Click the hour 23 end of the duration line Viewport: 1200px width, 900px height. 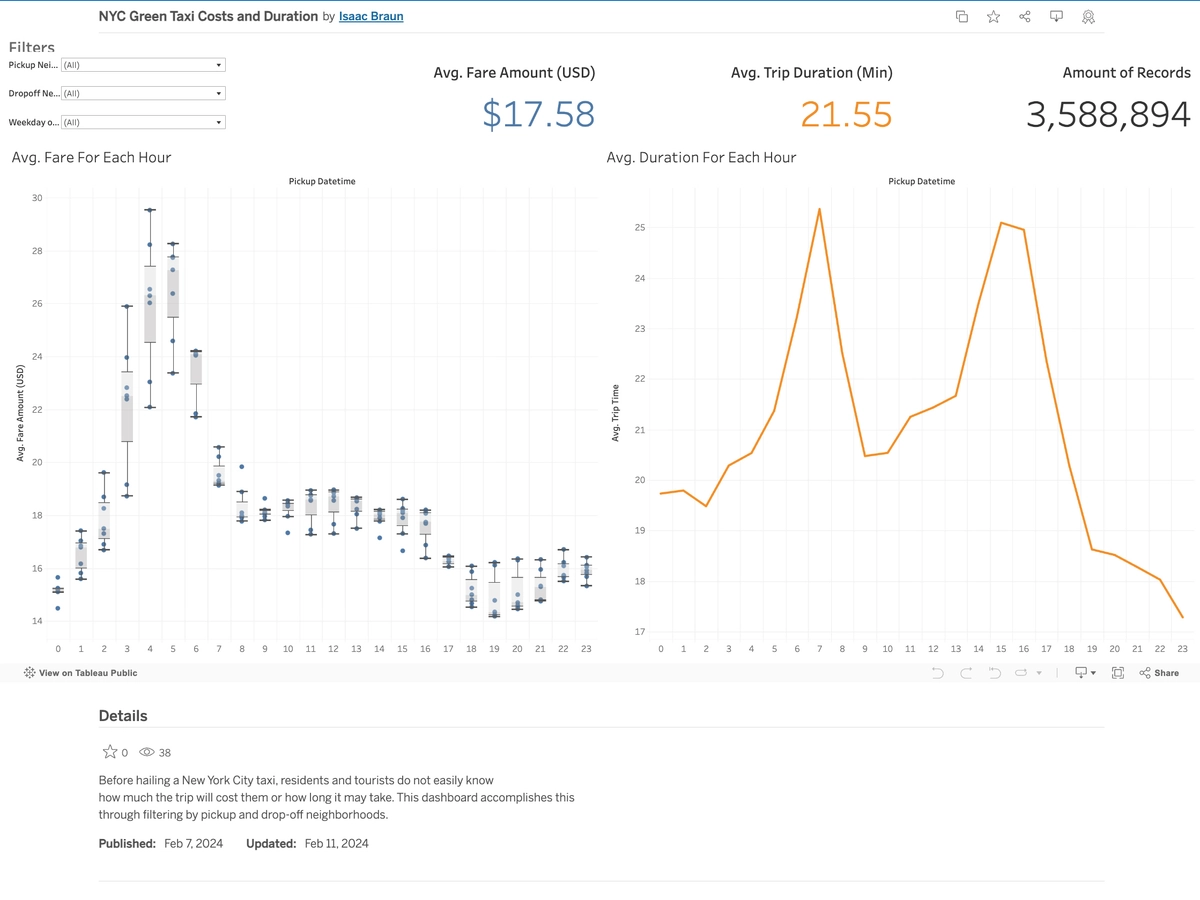(x=1183, y=617)
